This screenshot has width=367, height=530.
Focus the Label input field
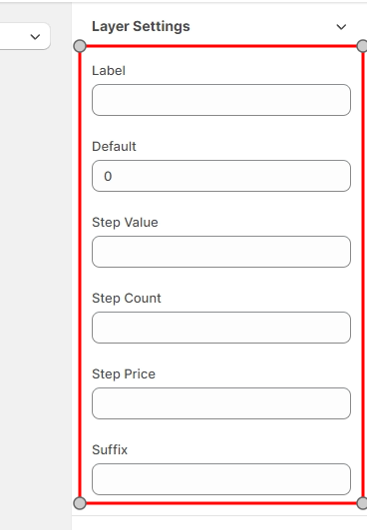221,100
